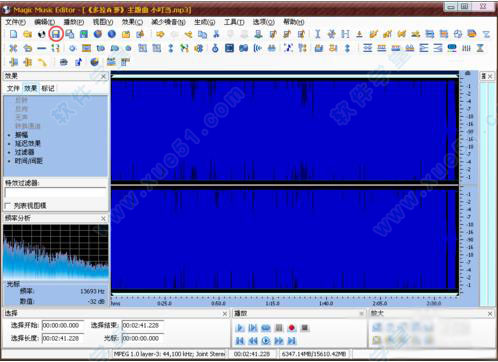
Task: Click the 选择开始 time field
Action: [x=62, y=325]
